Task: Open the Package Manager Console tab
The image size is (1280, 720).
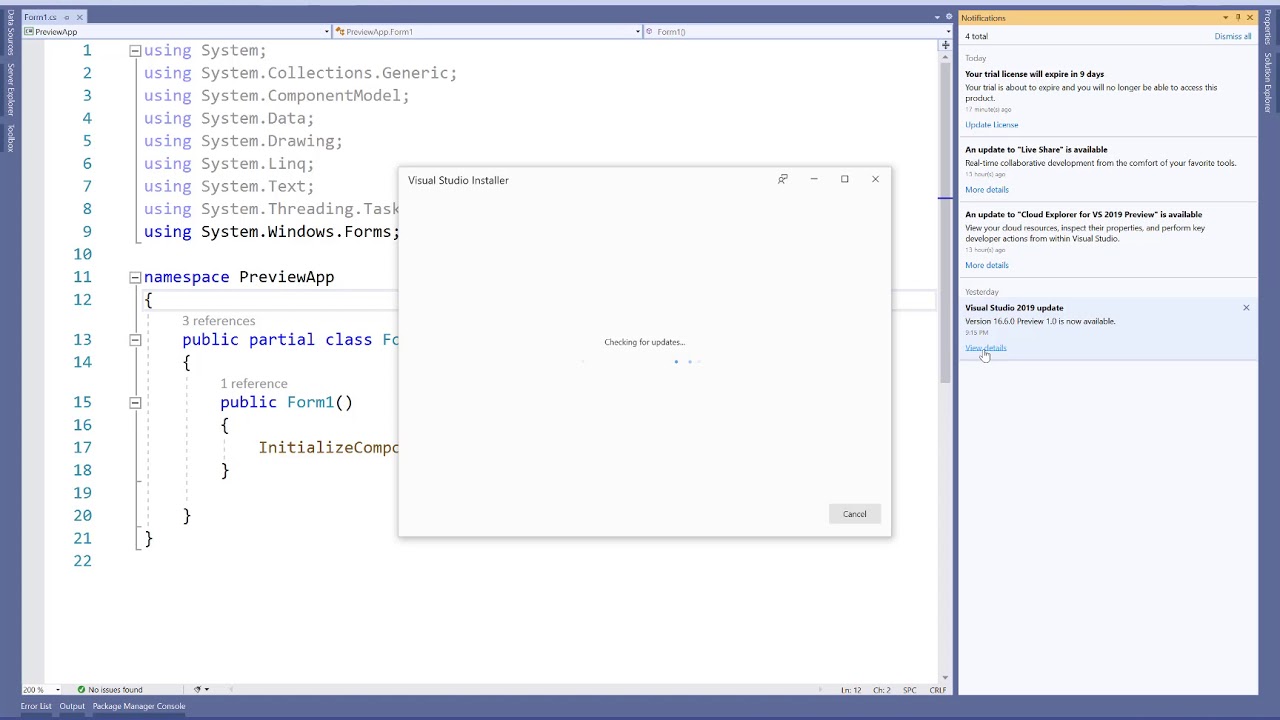Action: (139, 706)
